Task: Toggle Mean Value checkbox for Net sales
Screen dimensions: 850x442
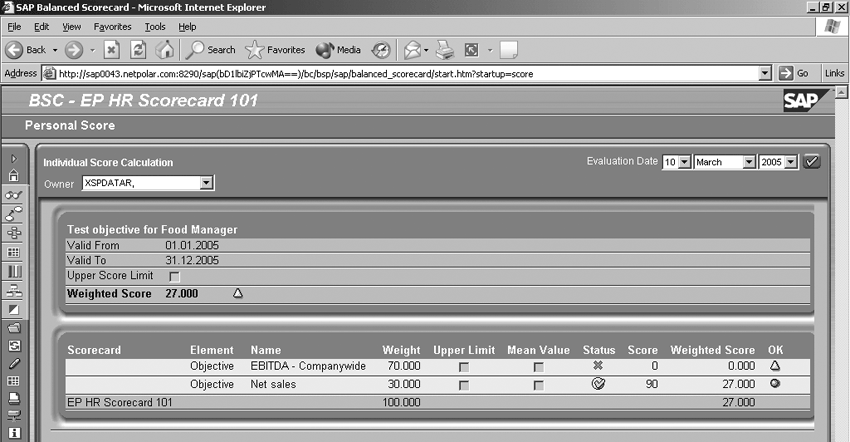Action: click(x=538, y=385)
